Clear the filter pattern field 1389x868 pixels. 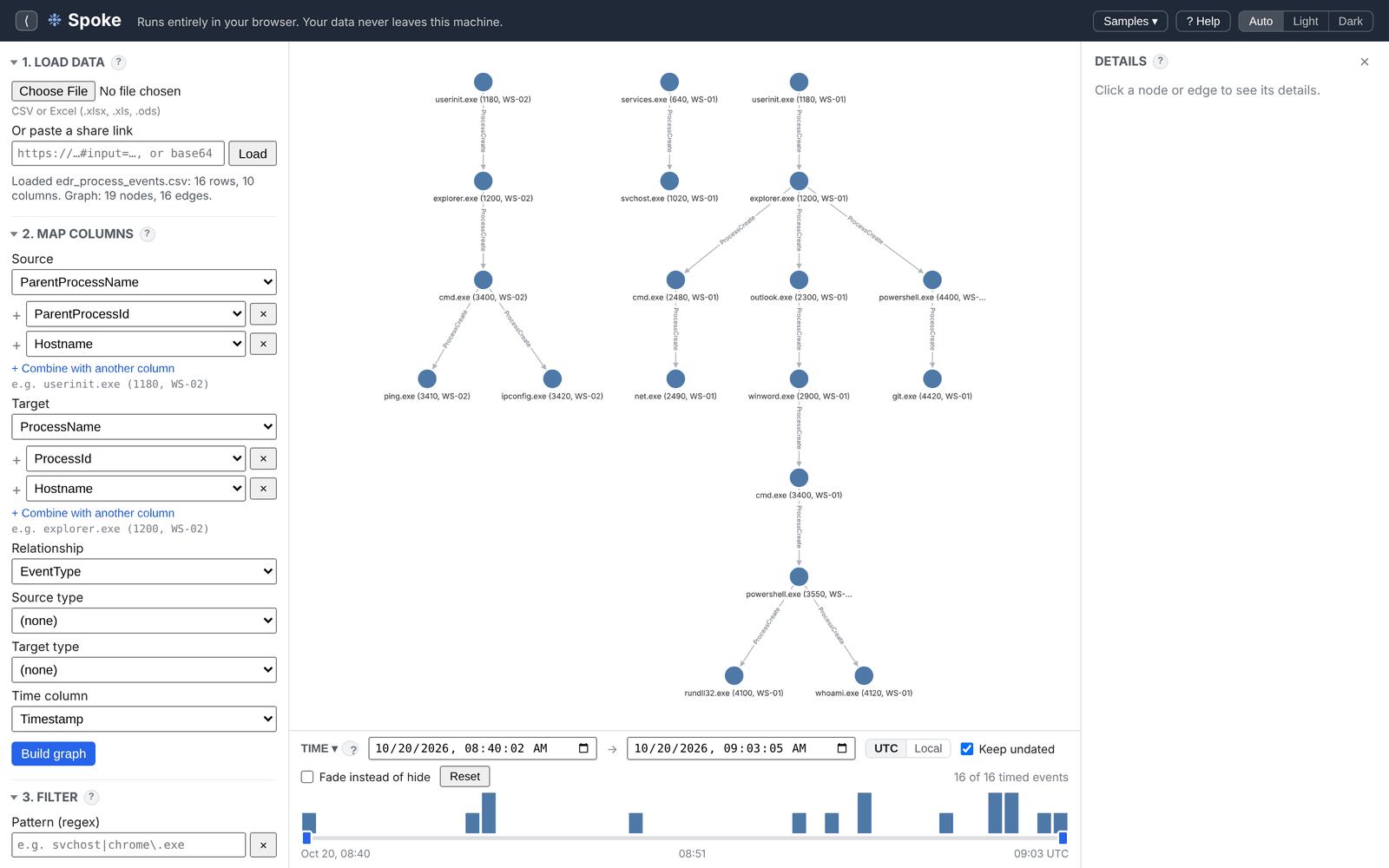point(263,845)
